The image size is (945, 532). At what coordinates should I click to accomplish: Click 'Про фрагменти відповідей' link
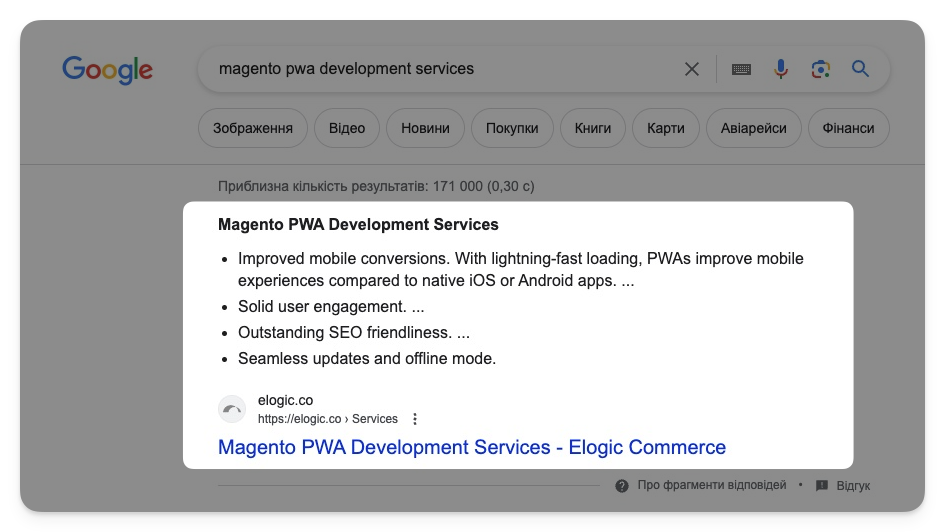[x=712, y=485]
